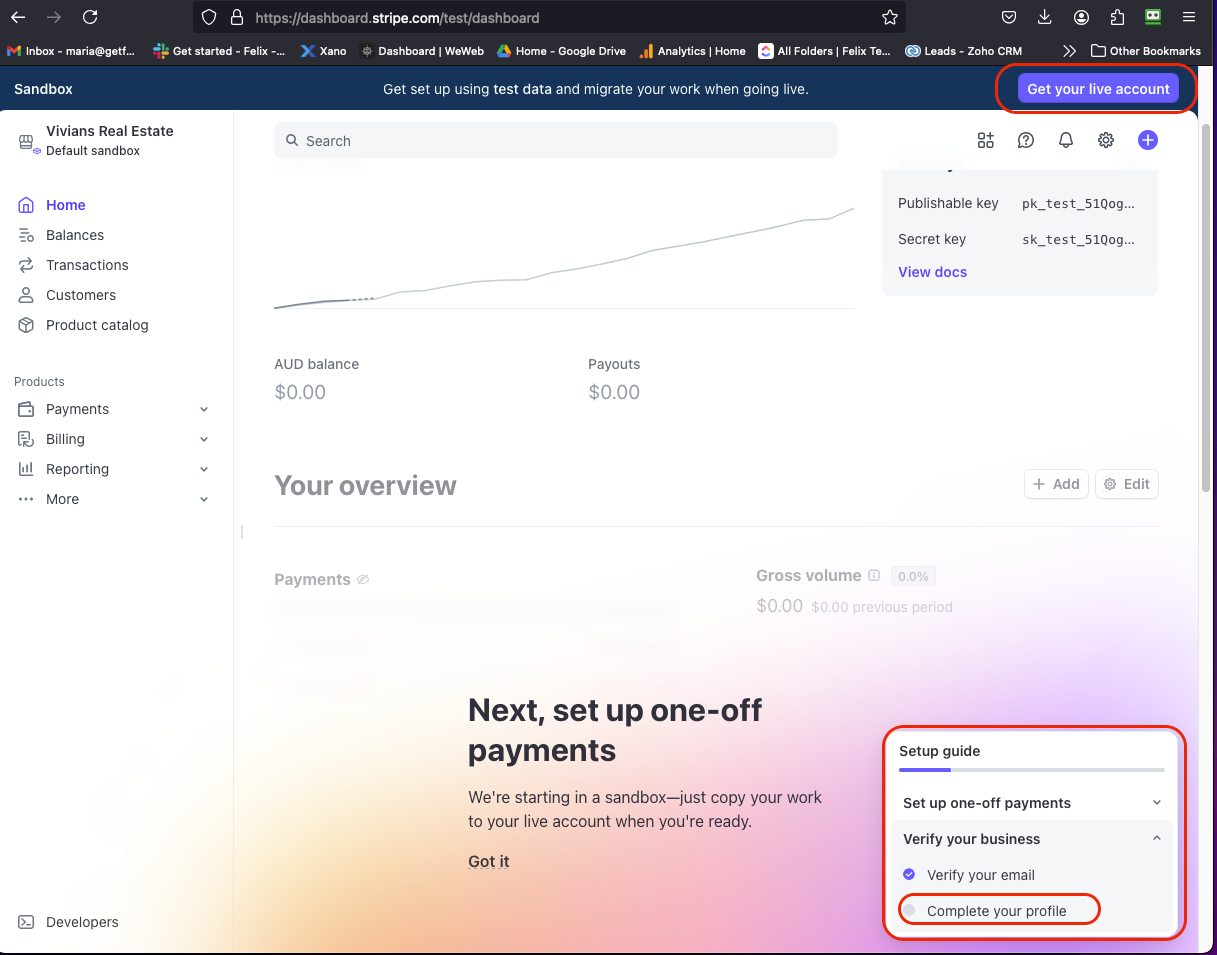Expand the Billing chevron in sidebar
This screenshot has height=955, width=1217.
coord(204,439)
